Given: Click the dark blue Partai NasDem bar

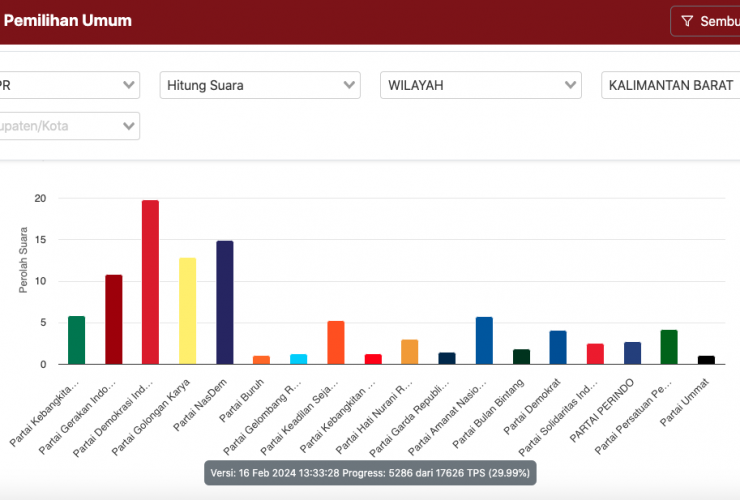Looking at the screenshot, I should [224, 302].
